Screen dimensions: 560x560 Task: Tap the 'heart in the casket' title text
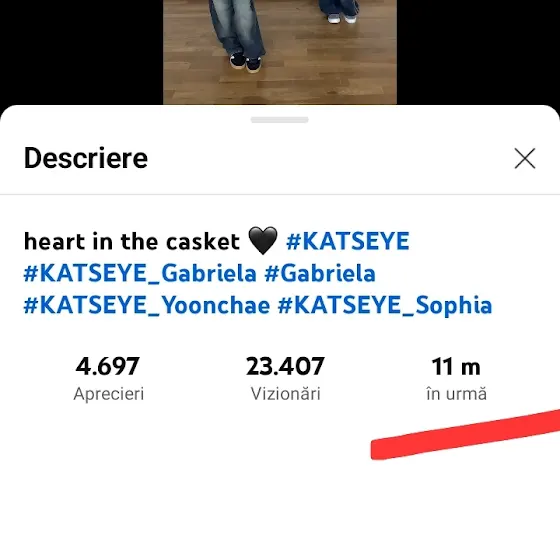tap(132, 241)
